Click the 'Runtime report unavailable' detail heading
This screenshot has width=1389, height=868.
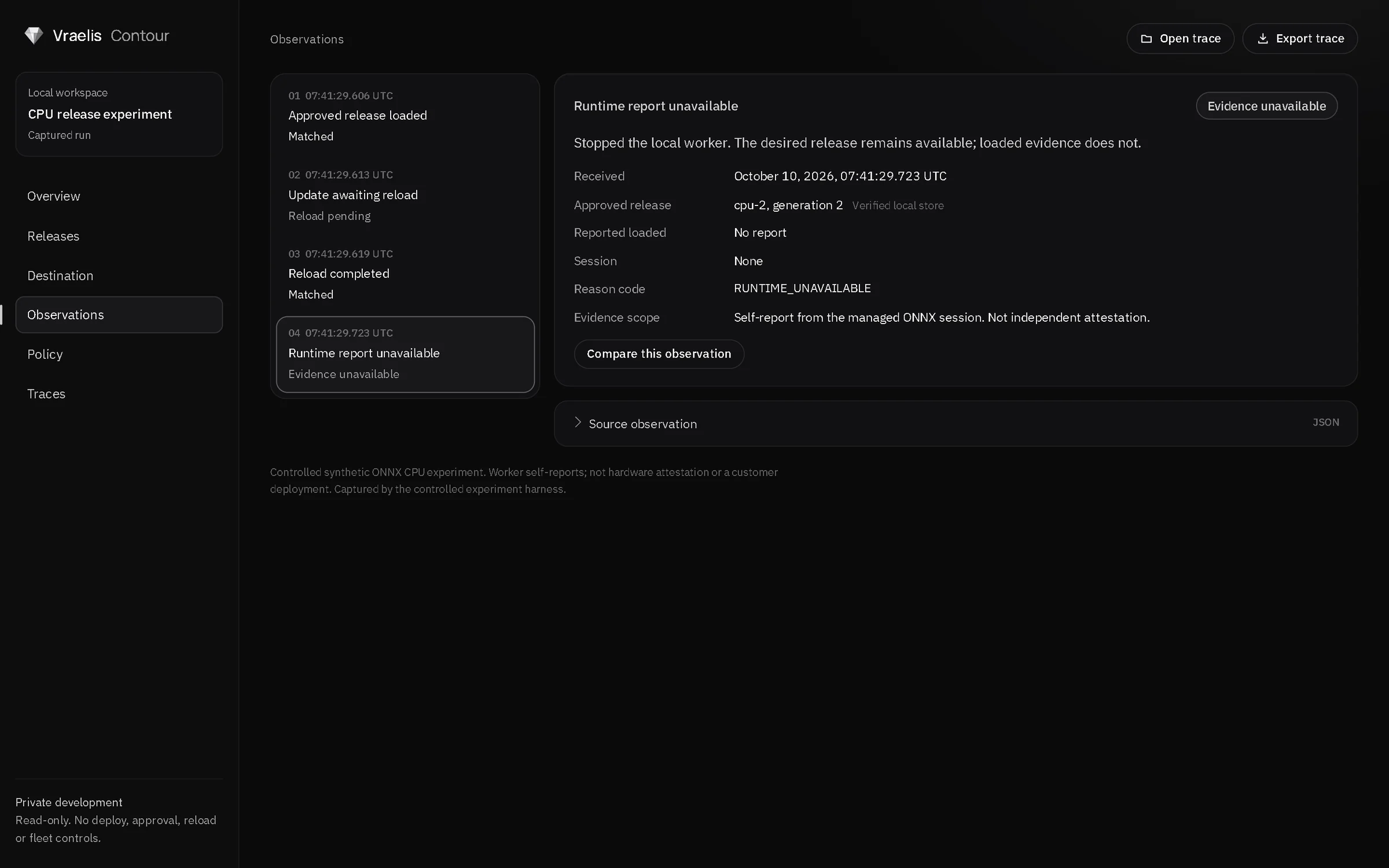click(x=656, y=106)
